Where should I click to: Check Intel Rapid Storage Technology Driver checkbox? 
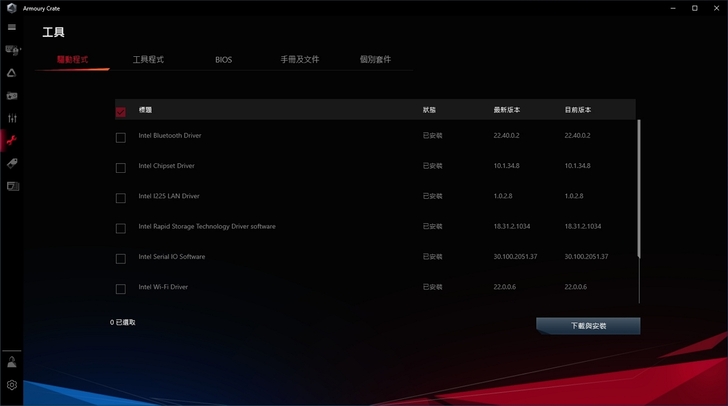121,229
